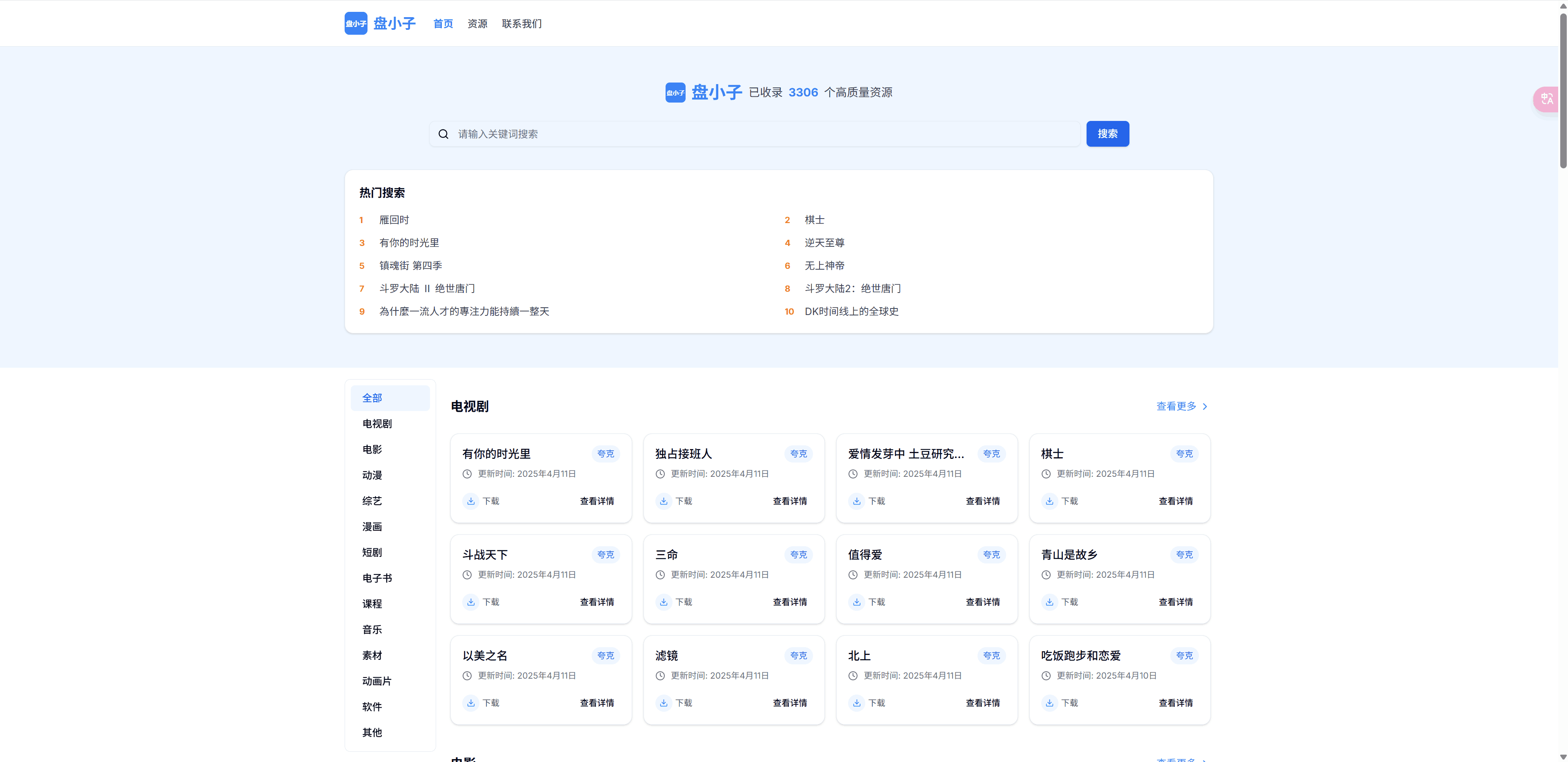
Task: Switch to 短剧 category
Action: tap(372, 552)
